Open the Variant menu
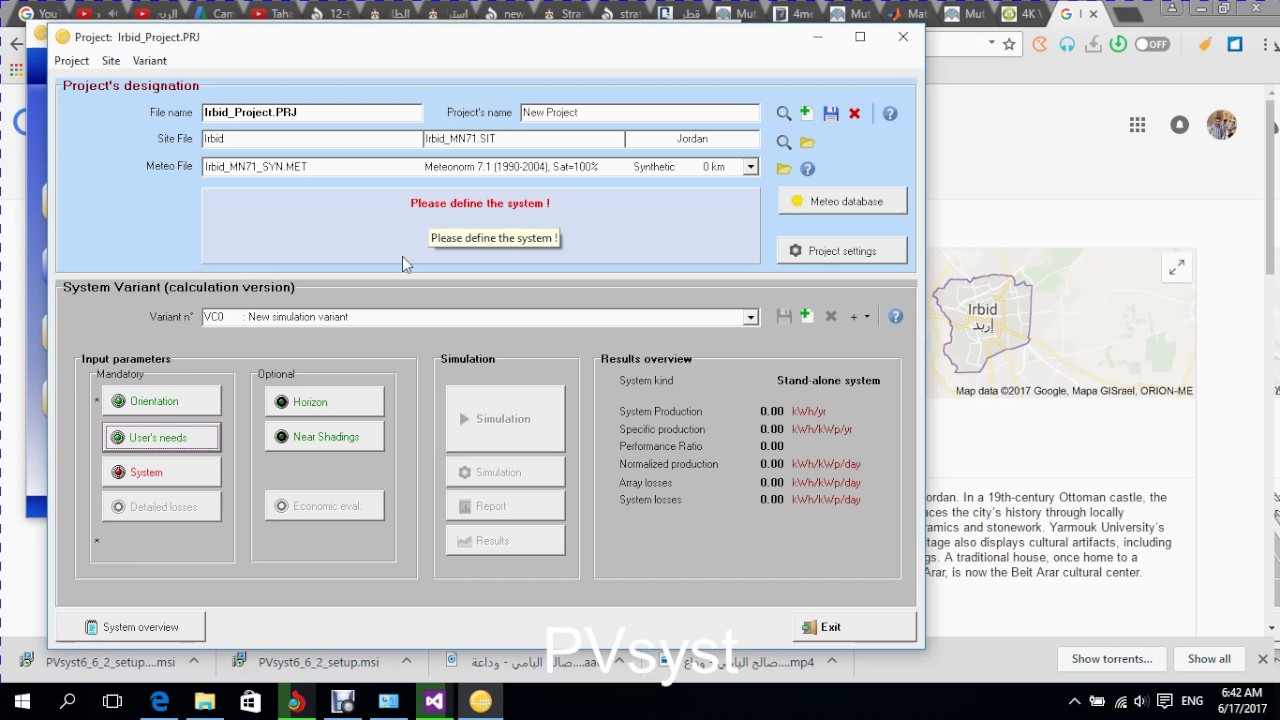Image resolution: width=1280 pixels, height=720 pixels. click(150, 61)
